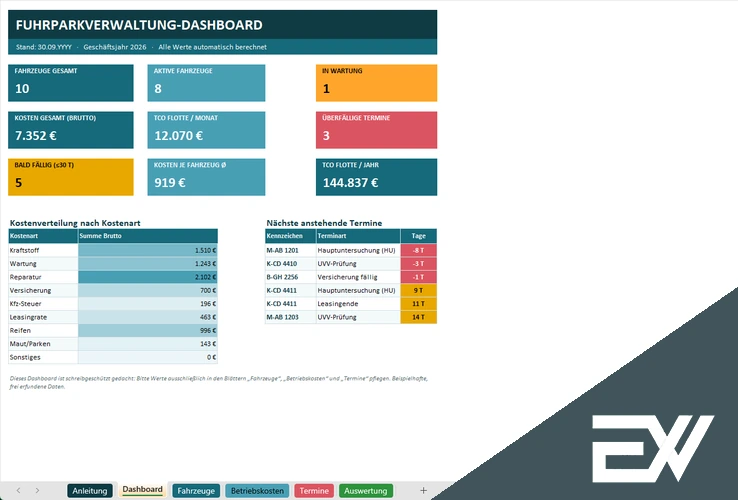Click the Leasingrate row label
Viewport: 738px width, 500px height.
tap(28, 317)
